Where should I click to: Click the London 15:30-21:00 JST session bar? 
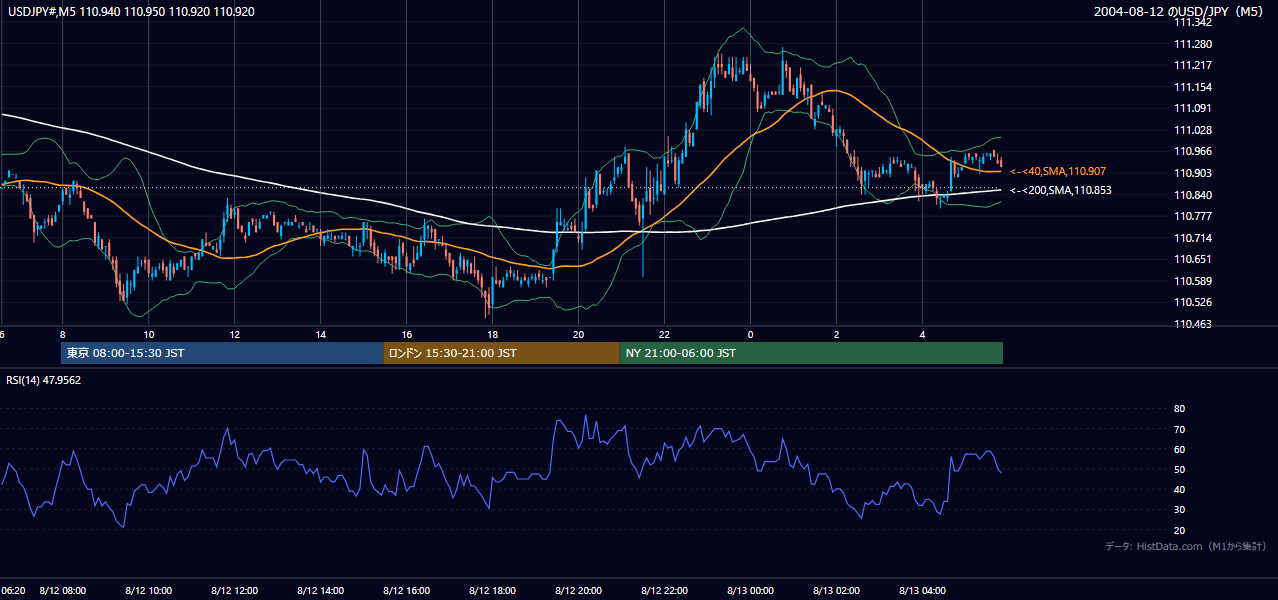tap(501, 353)
